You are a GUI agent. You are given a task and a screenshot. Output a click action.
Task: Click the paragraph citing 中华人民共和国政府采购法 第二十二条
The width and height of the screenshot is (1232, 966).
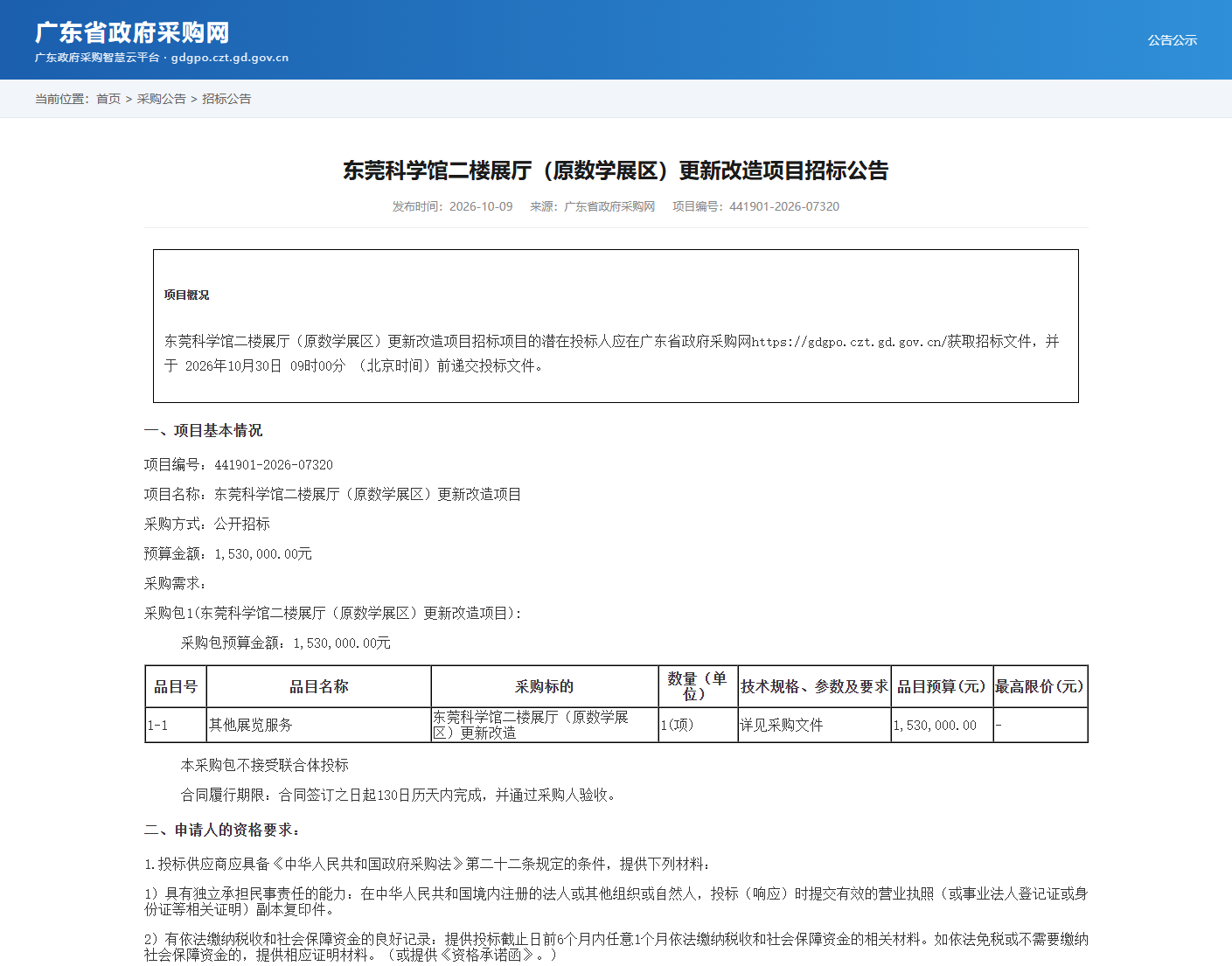[428, 864]
